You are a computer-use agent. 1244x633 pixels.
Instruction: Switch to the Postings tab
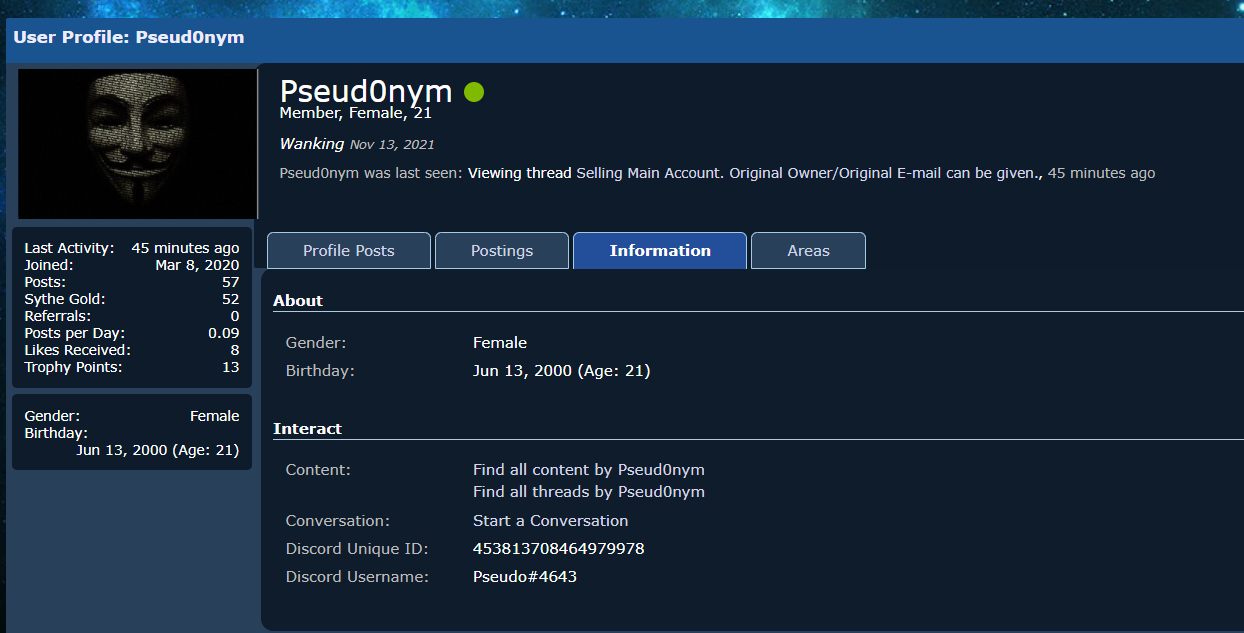[x=502, y=251]
